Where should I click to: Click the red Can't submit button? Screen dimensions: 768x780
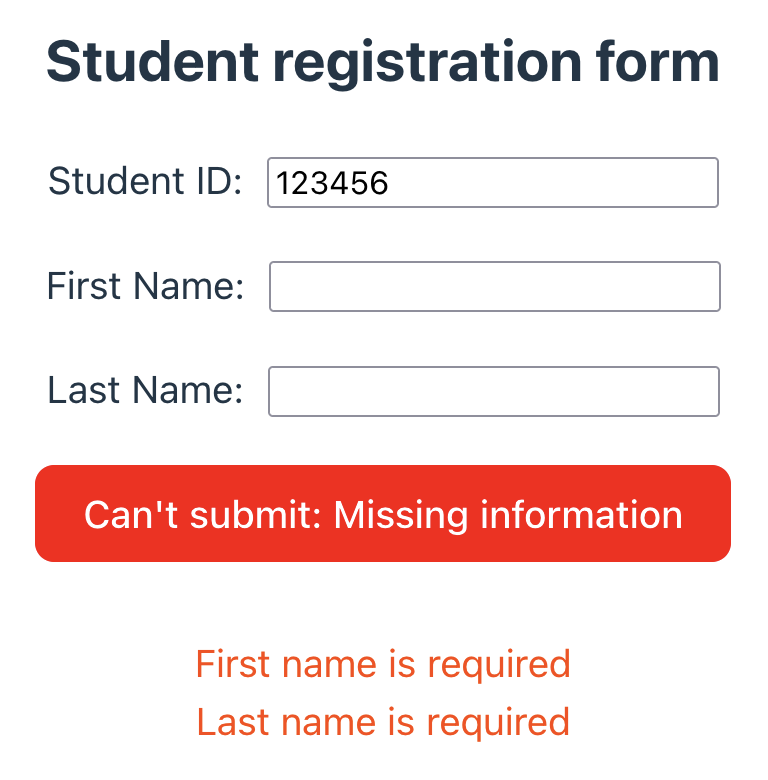[x=383, y=513]
